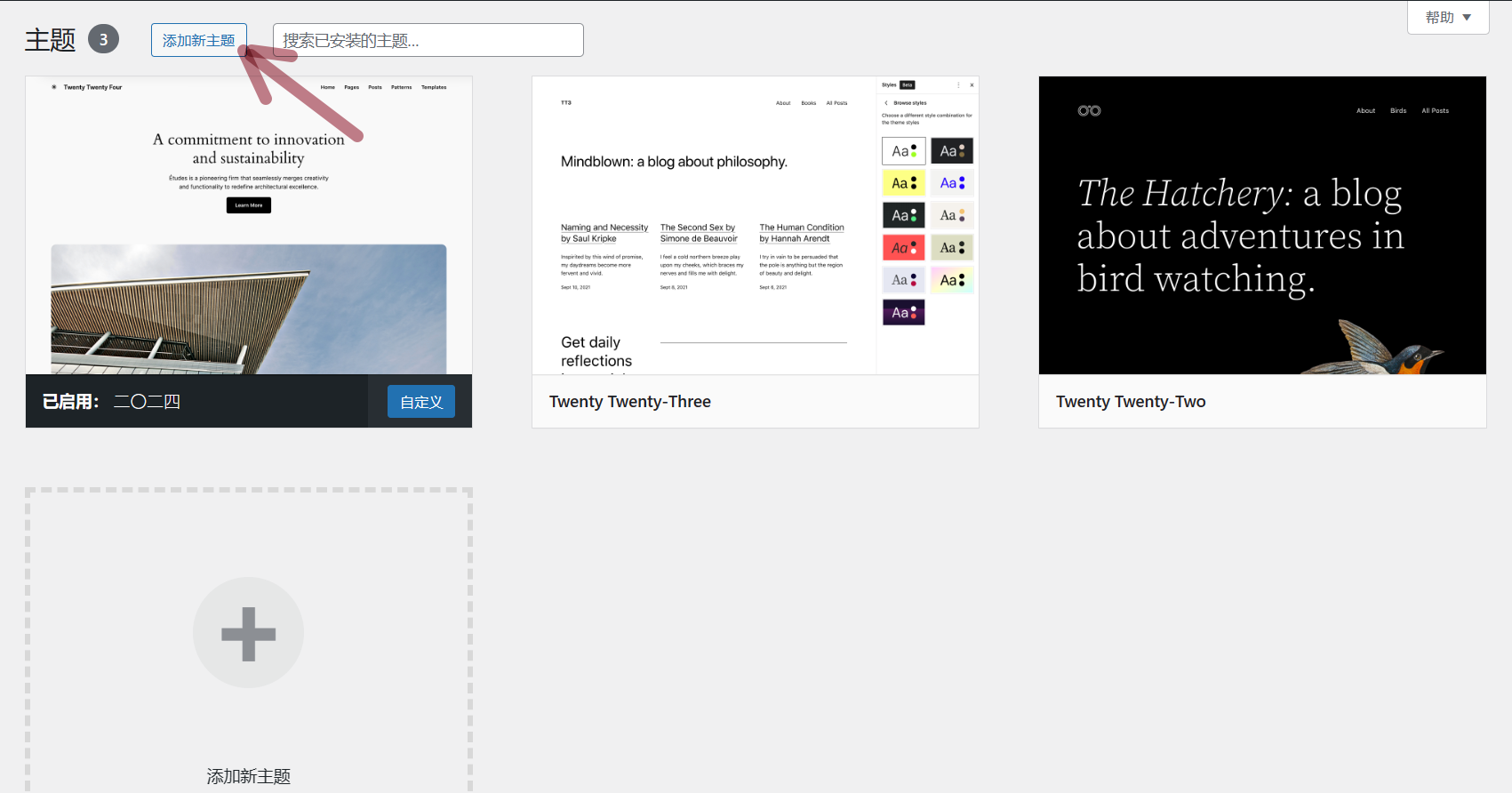The height and width of the screenshot is (793, 1512).
Task: Click the binoculars logo in Twenty Twenty-Two preview
Action: coord(1089,111)
